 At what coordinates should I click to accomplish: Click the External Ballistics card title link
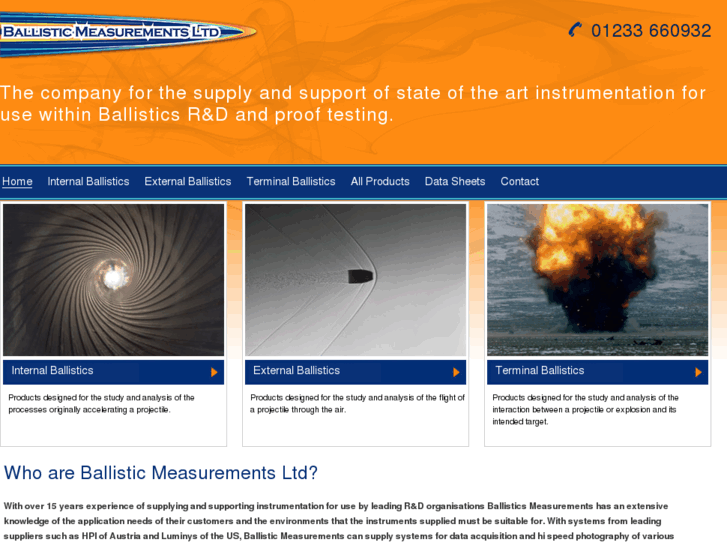296,371
